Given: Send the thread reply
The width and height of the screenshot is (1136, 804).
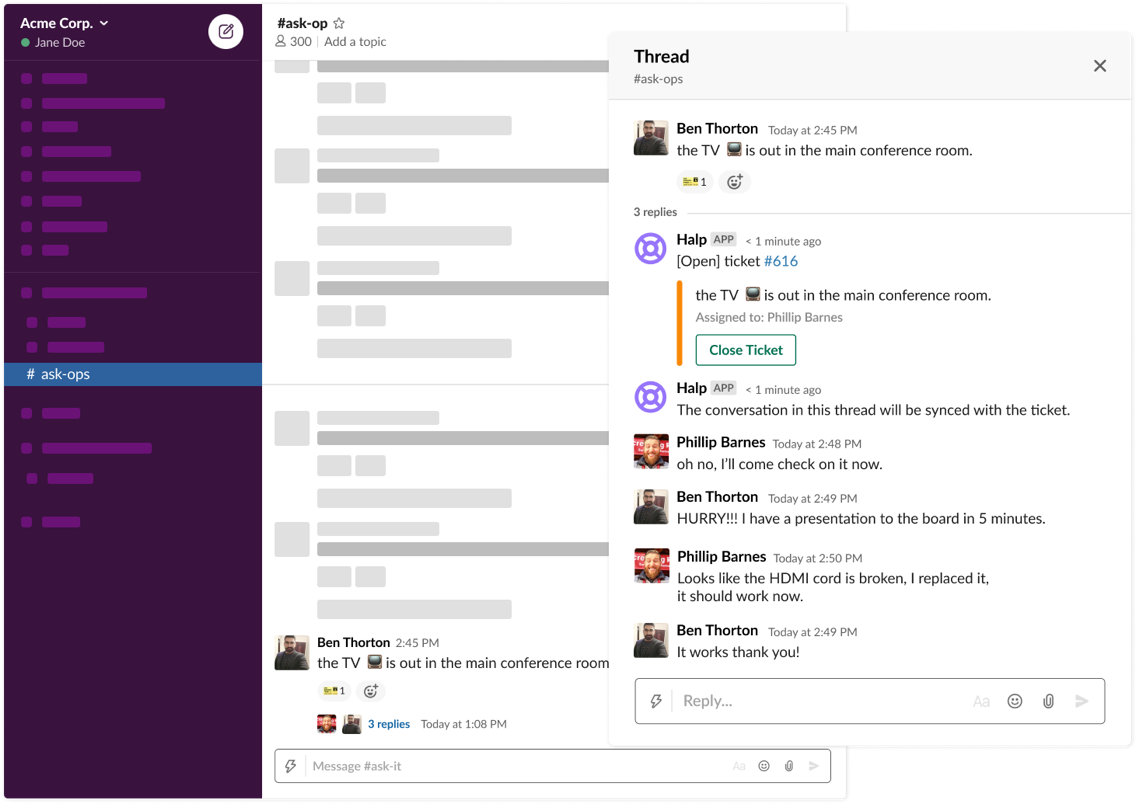Looking at the screenshot, I should 1082,701.
